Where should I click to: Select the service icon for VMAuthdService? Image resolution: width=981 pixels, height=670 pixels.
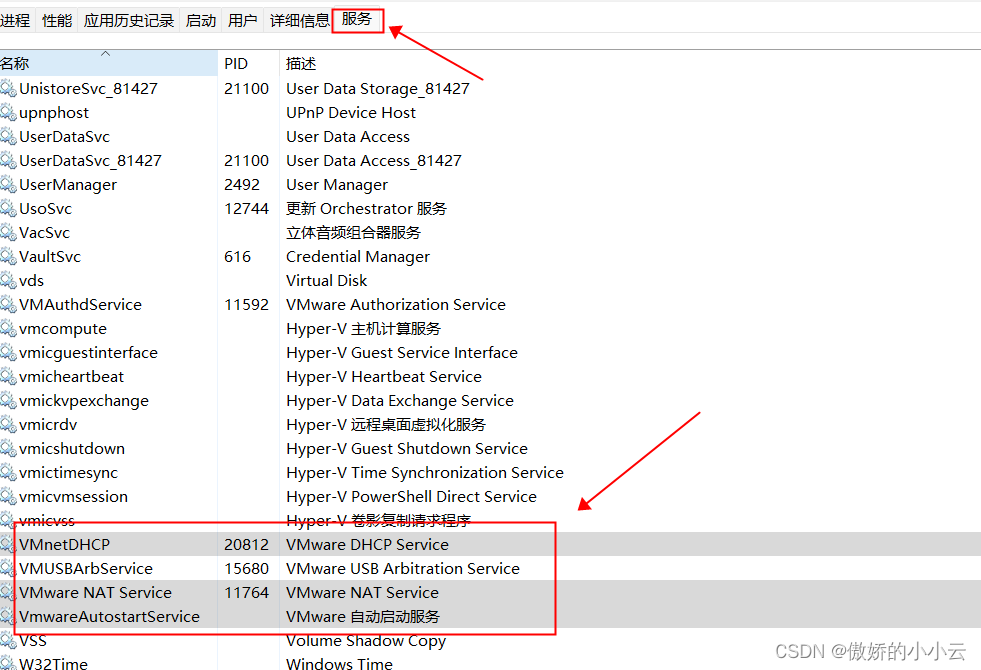[x=8, y=304]
